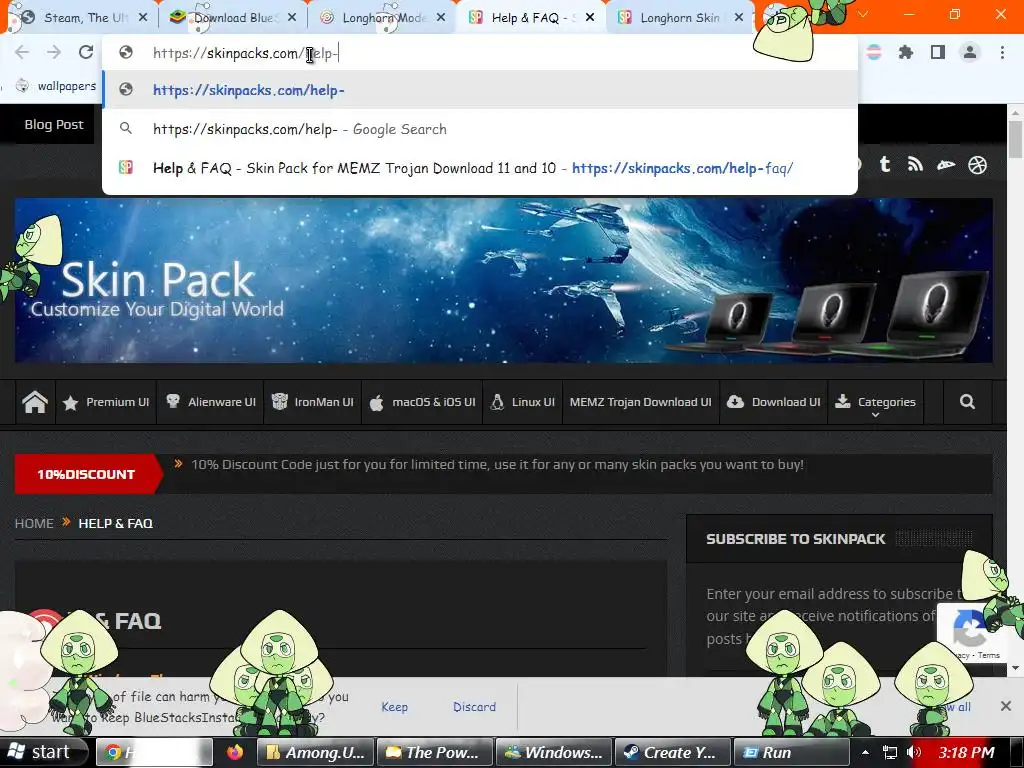Click the RSS feed icon
The width and height of the screenshot is (1024, 768).
[915, 165]
